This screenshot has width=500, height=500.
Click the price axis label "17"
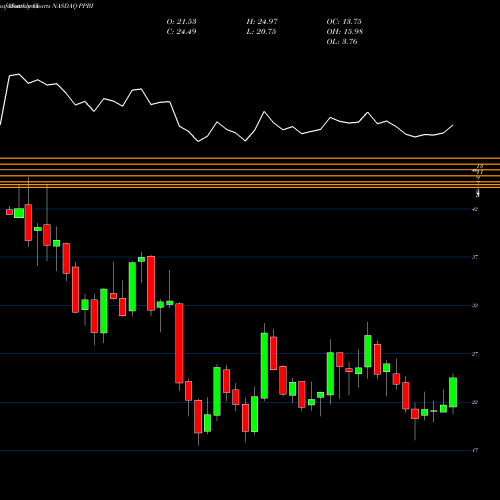(x=475, y=450)
